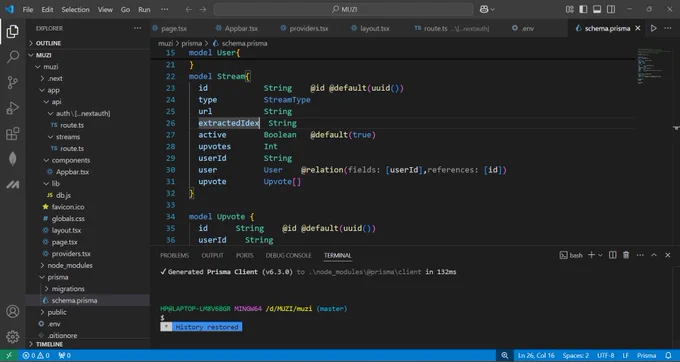
Task: Click the MUZI search box in title bar
Action: (343, 9)
